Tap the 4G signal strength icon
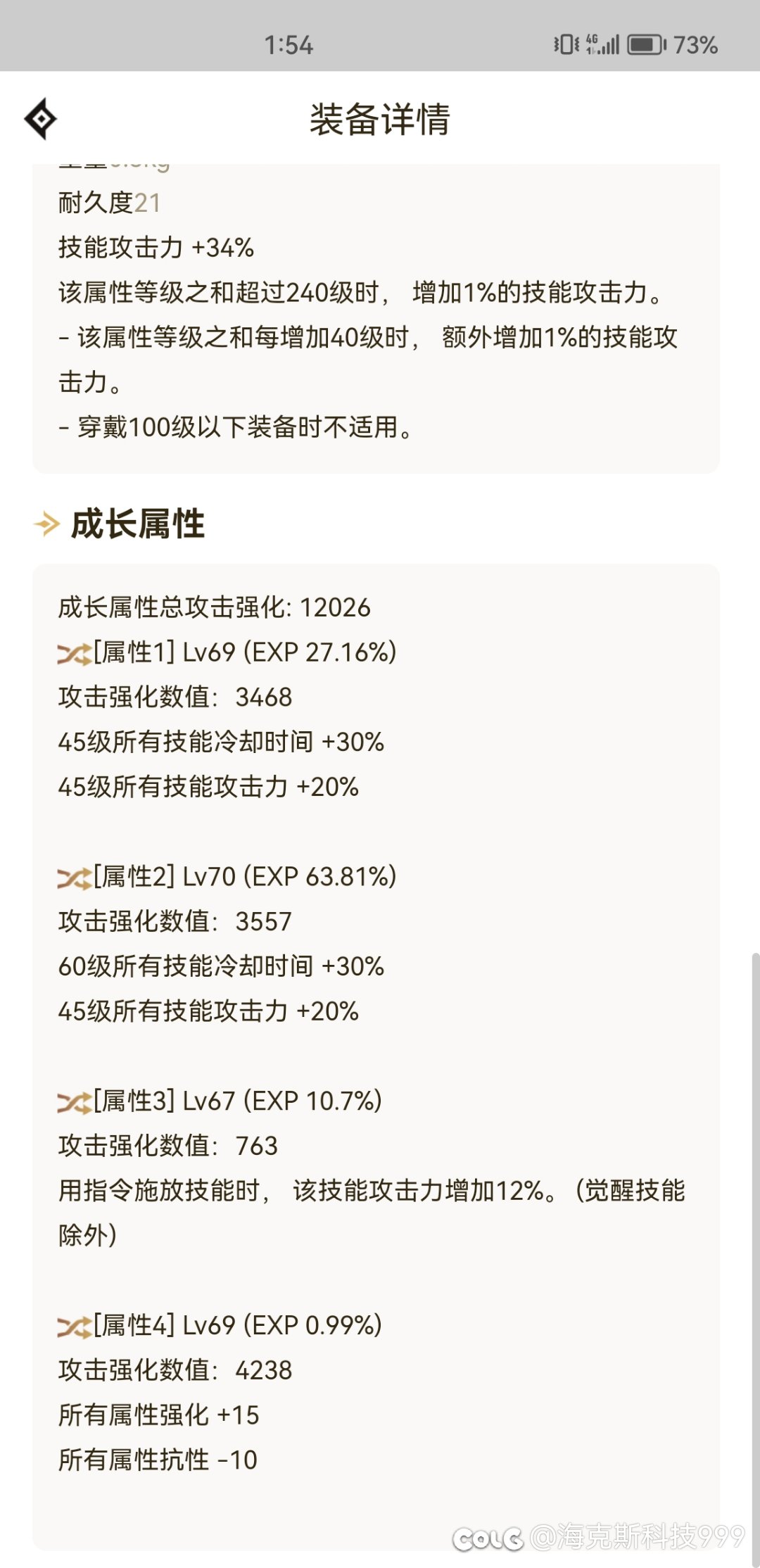760x1568 pixels. coord(602,45)
